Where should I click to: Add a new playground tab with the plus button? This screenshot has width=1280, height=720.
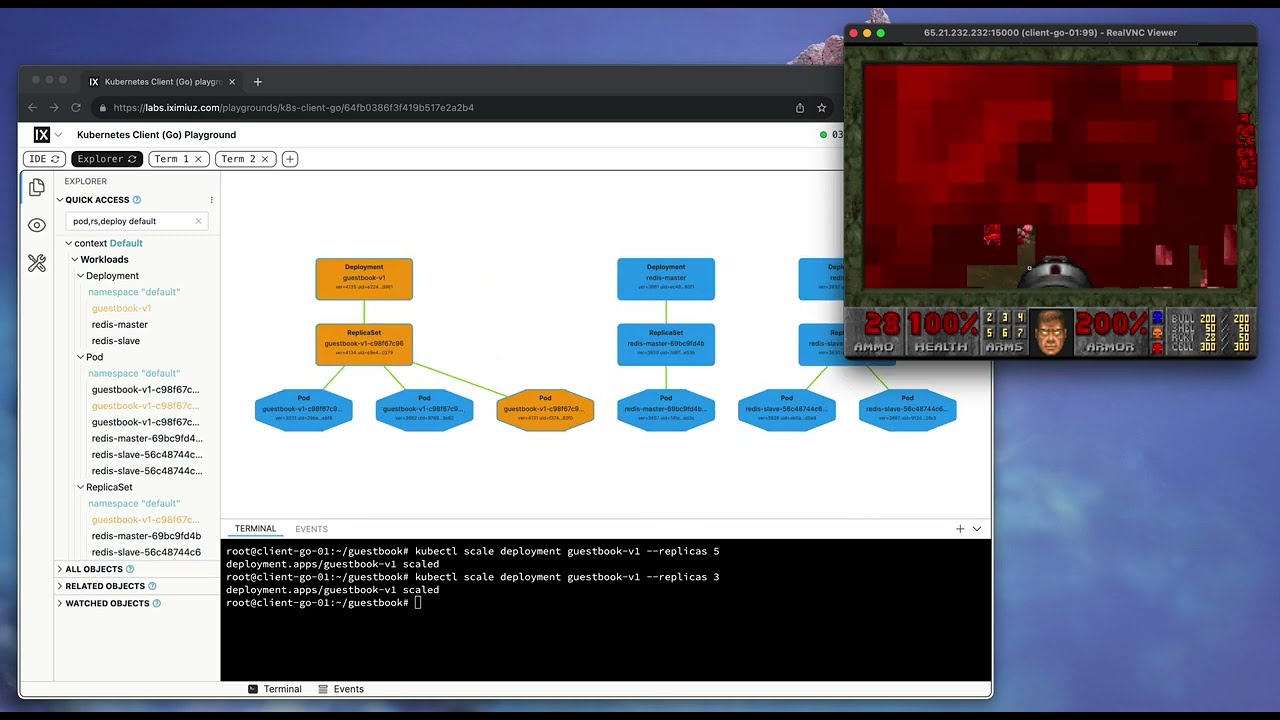290,159
